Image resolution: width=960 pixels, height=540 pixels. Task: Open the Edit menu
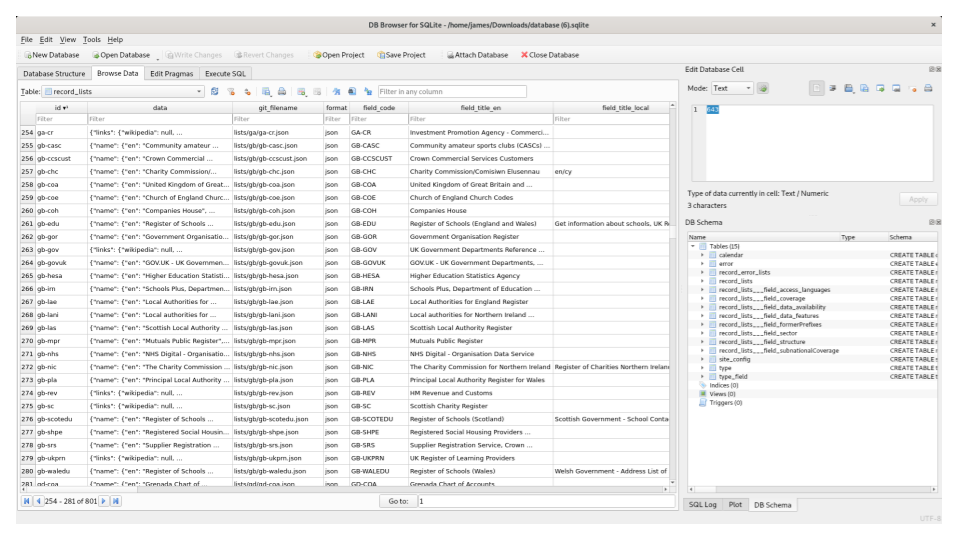46,39
